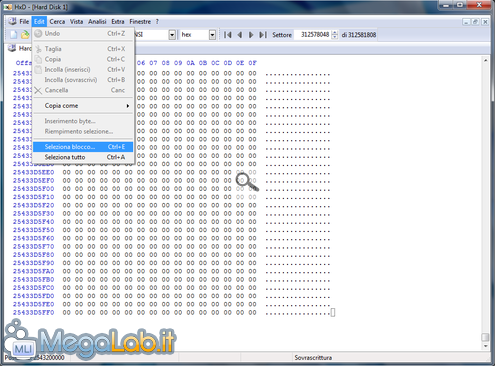This screenshot has width=495, height=366.
Task: Open the File menu
Action: tap(24, 22)
